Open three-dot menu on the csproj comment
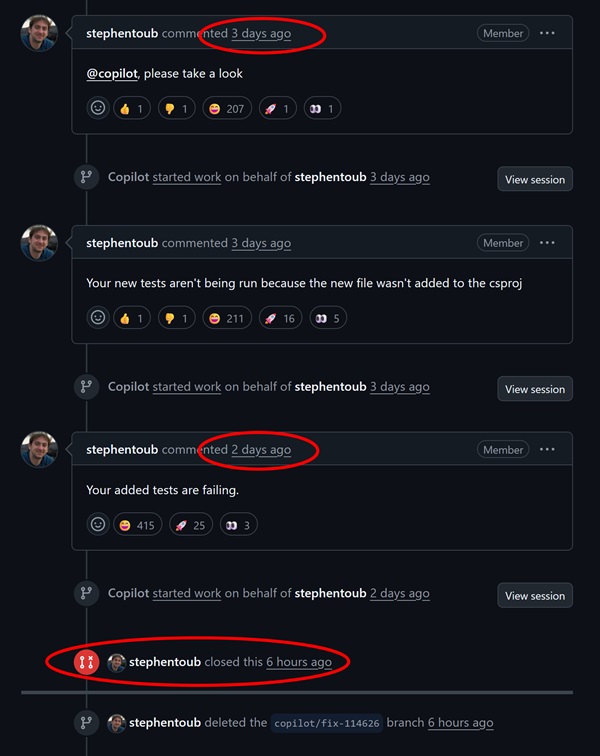600x756 pixels. [547, 243]
